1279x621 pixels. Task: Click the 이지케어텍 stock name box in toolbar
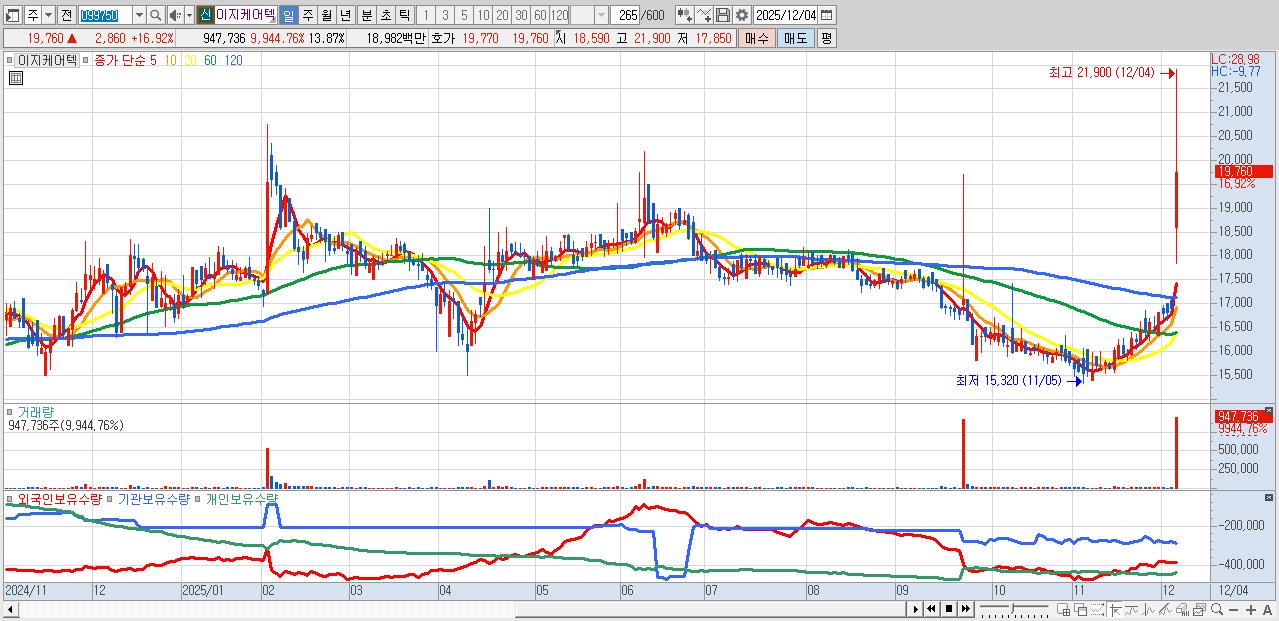(246, 15)
